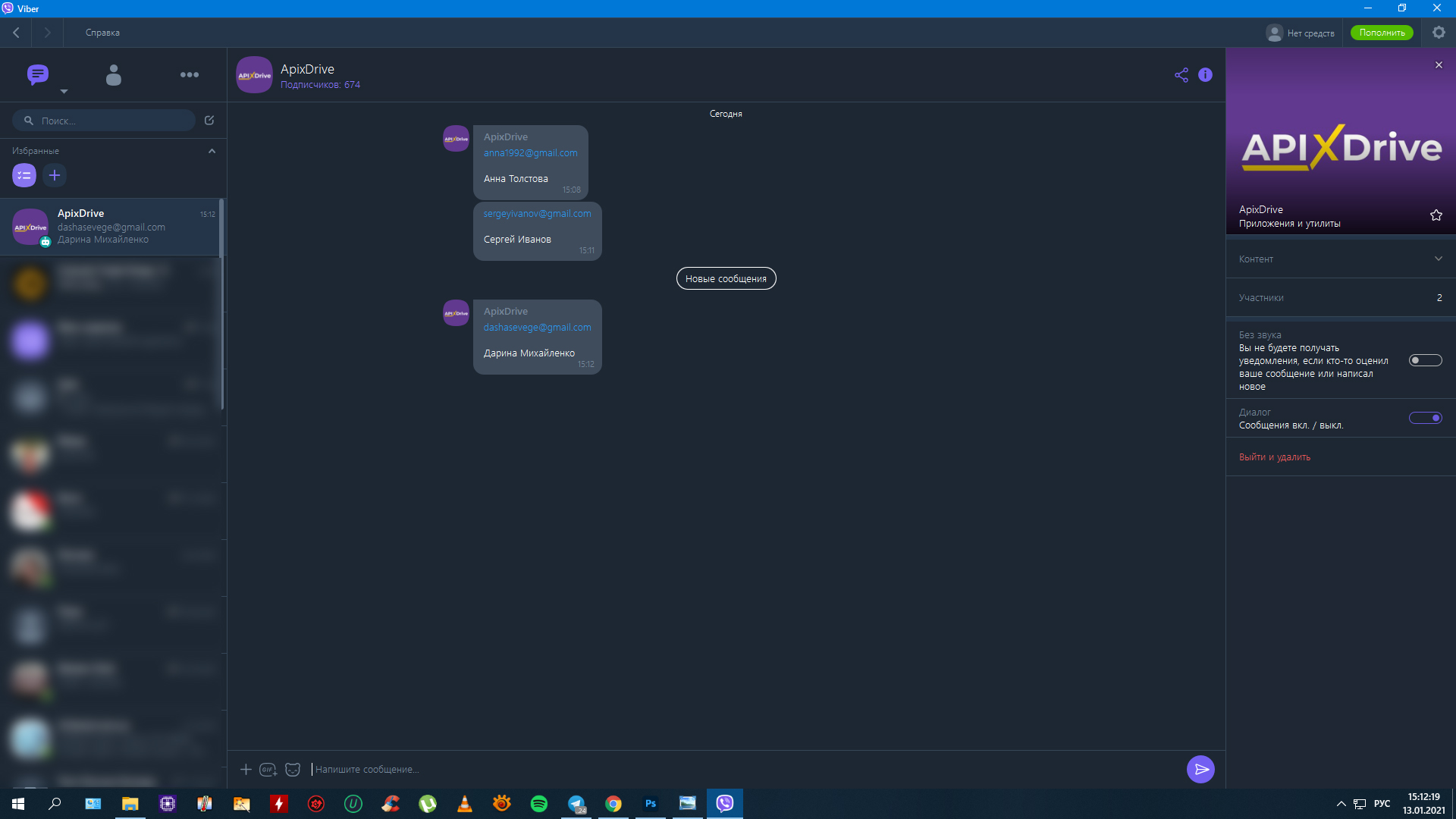Click the Напишите сообщение input field

[743, 769]
